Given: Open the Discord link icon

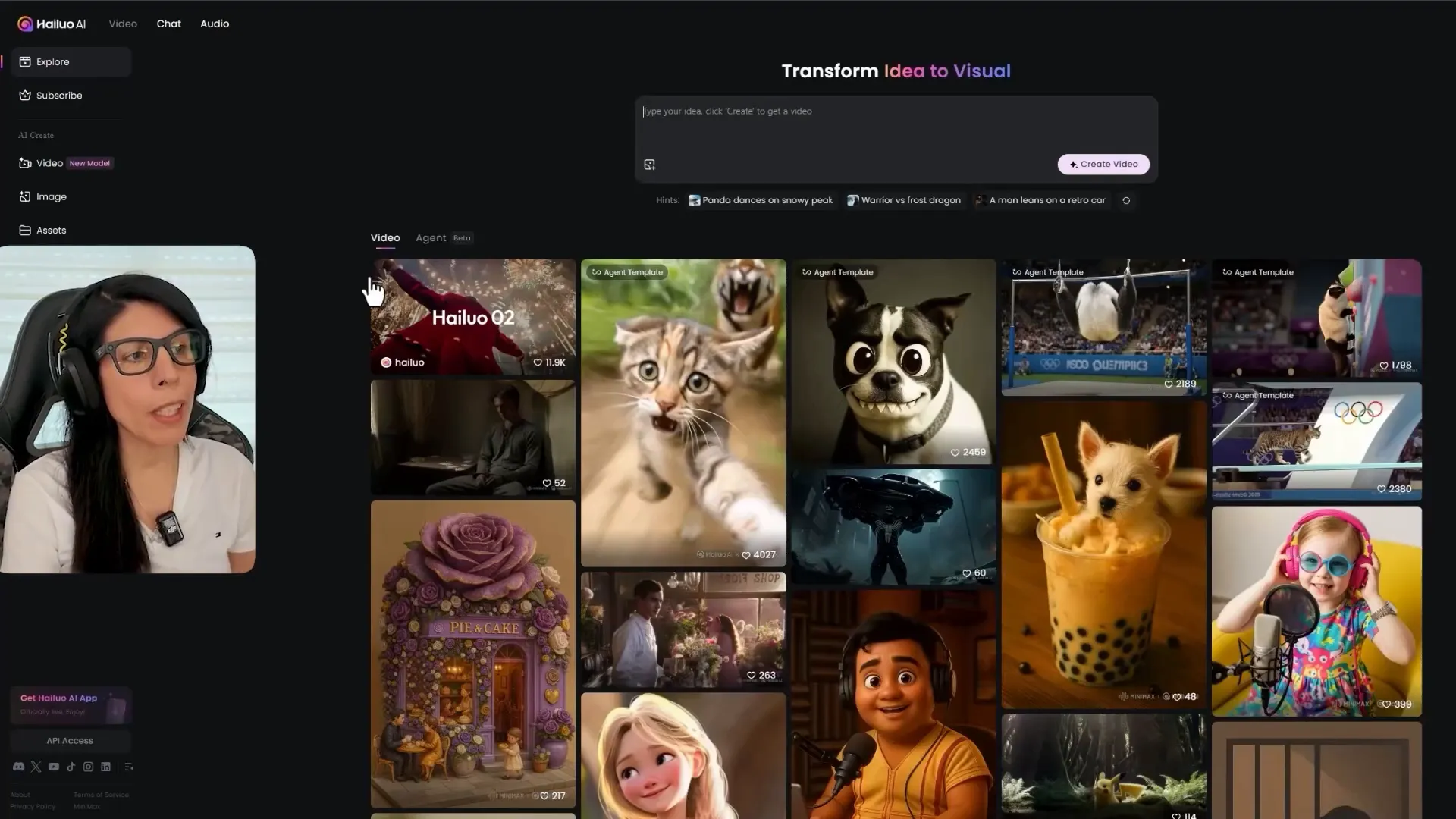Looking at the screenshot, I should [x=18, y=767].
